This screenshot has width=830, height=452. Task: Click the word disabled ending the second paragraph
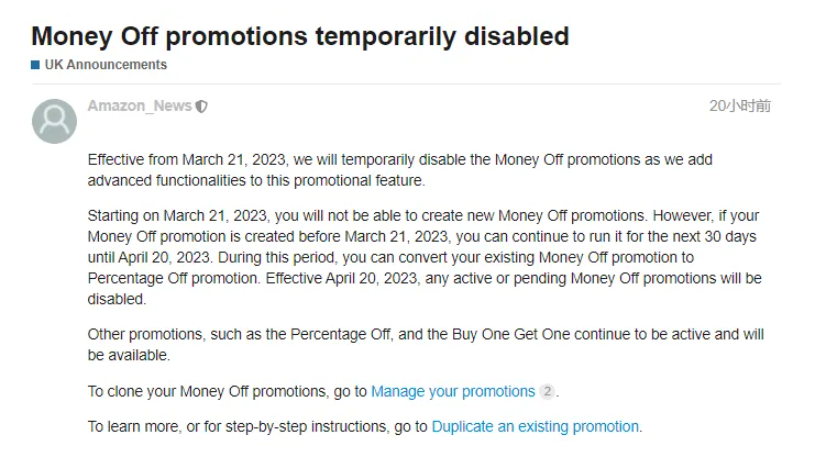point(116,299)
